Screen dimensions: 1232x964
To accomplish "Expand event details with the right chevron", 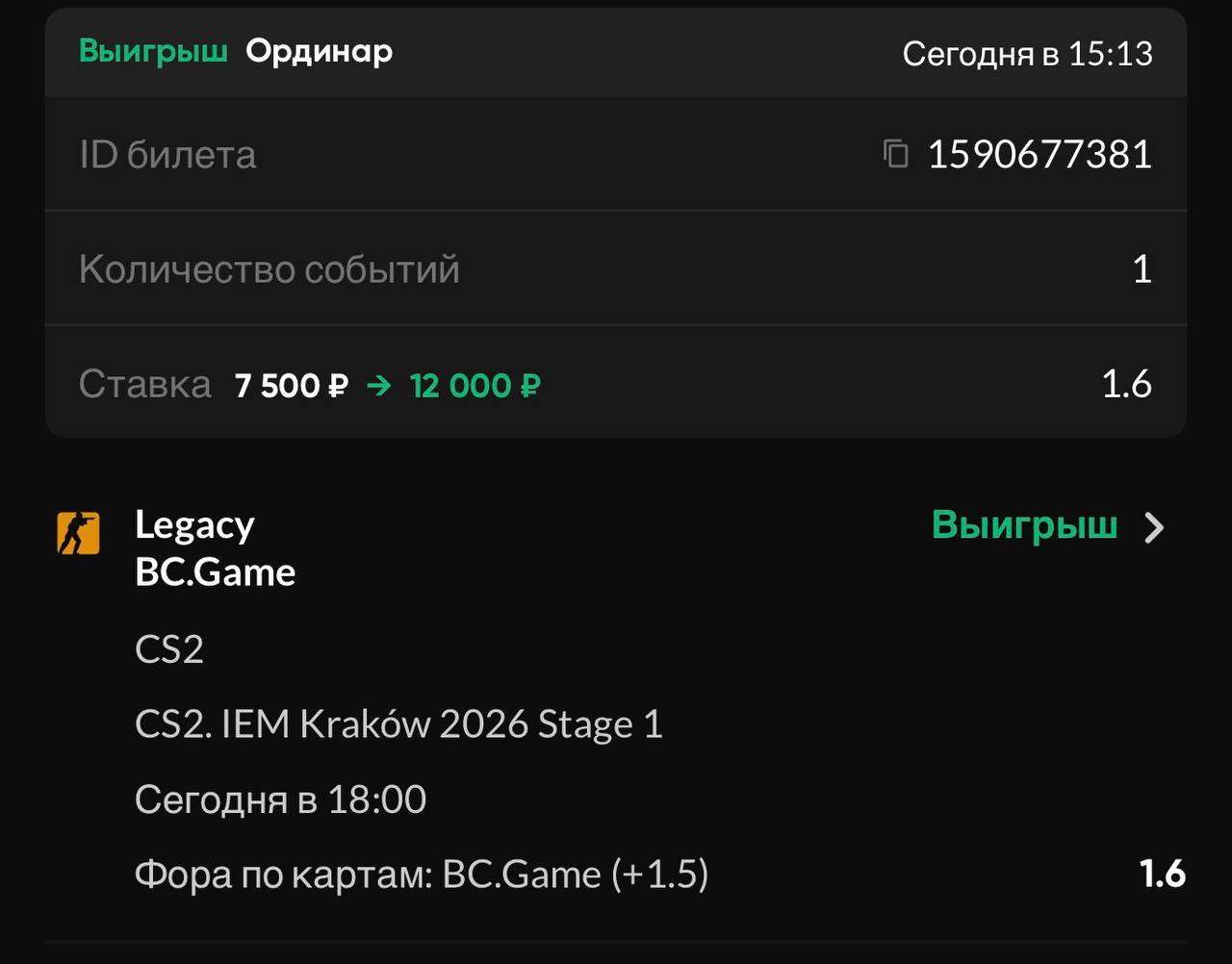I will point(1154,527).
